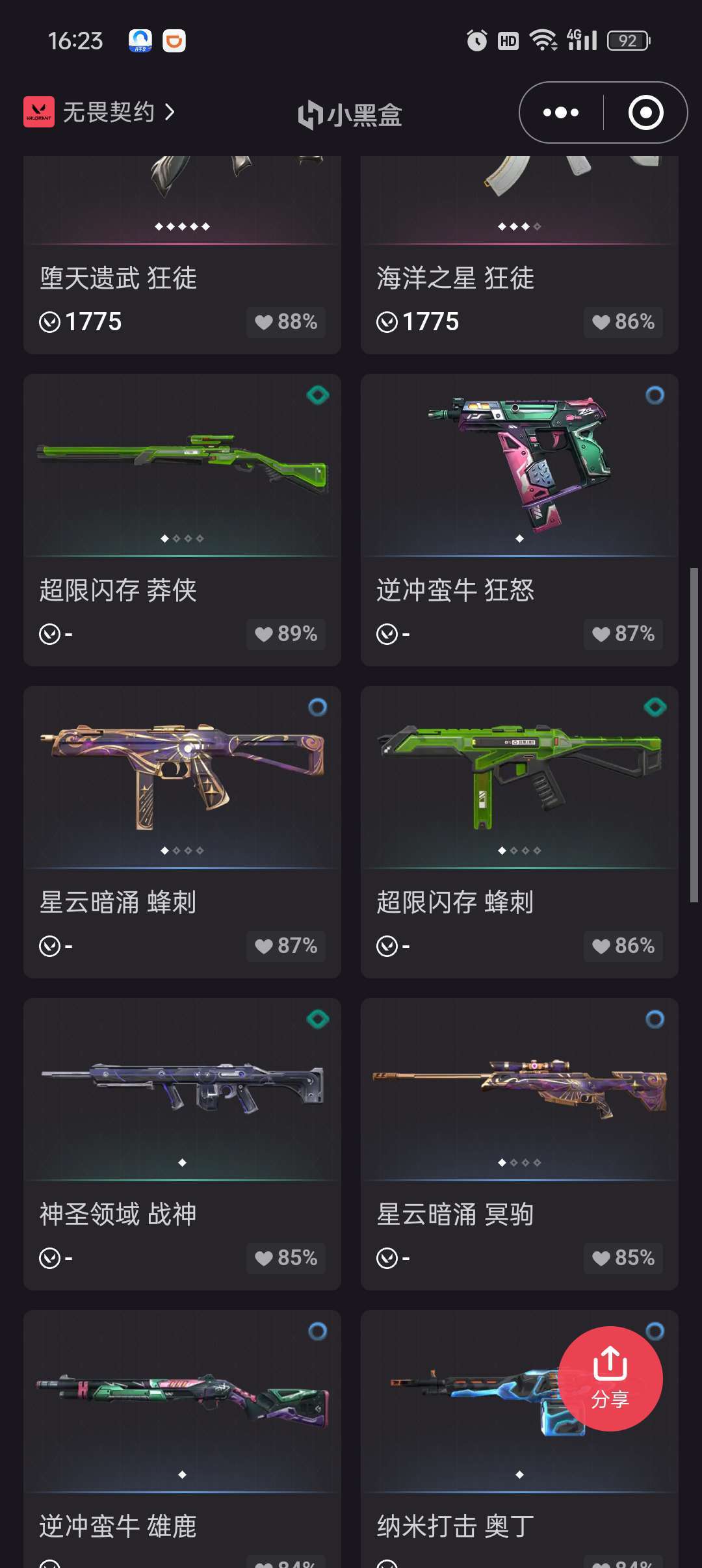Select the 超限闪存 蜂刺 skin title
This screenshot has width=702, height=1568.
pos(455,902)
